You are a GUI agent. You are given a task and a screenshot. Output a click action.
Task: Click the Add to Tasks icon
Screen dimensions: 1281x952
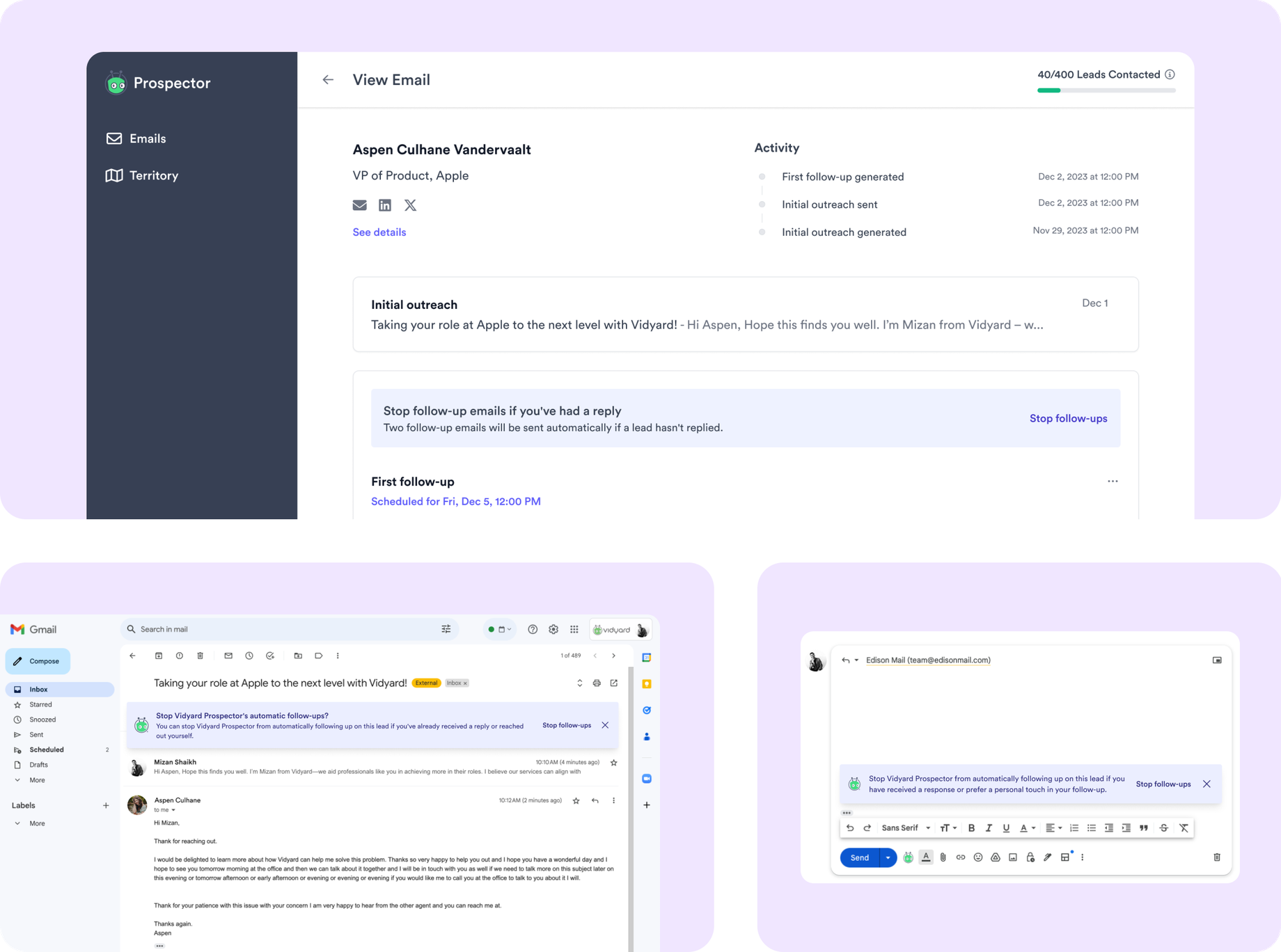tap(270, 656)
